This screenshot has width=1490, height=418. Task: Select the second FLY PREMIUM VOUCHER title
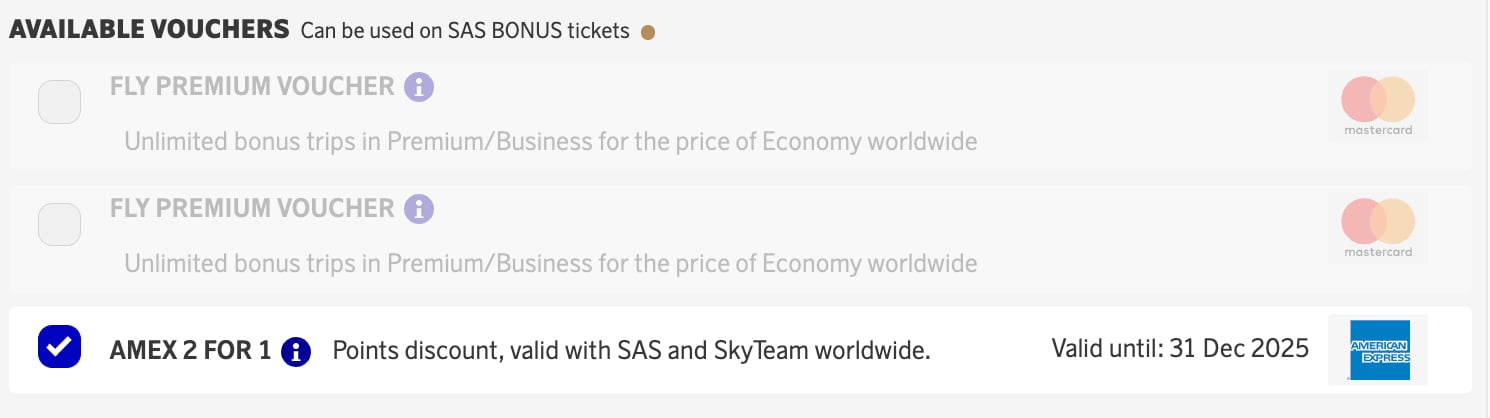252,208
